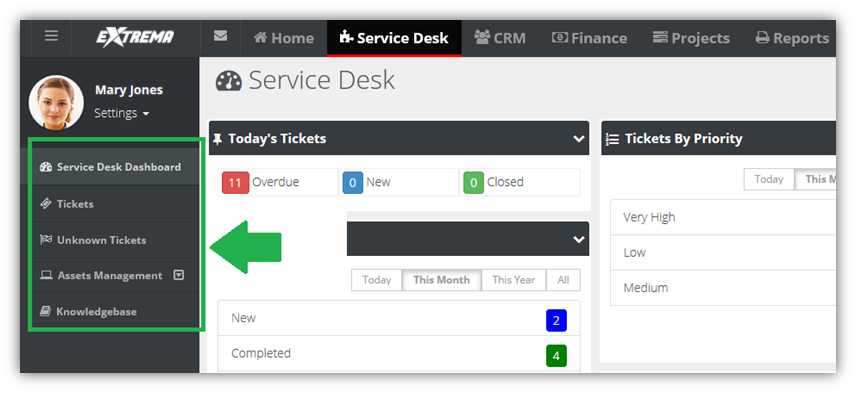Select the This Year filter
The image size is (856, 393).
[513, 280]
